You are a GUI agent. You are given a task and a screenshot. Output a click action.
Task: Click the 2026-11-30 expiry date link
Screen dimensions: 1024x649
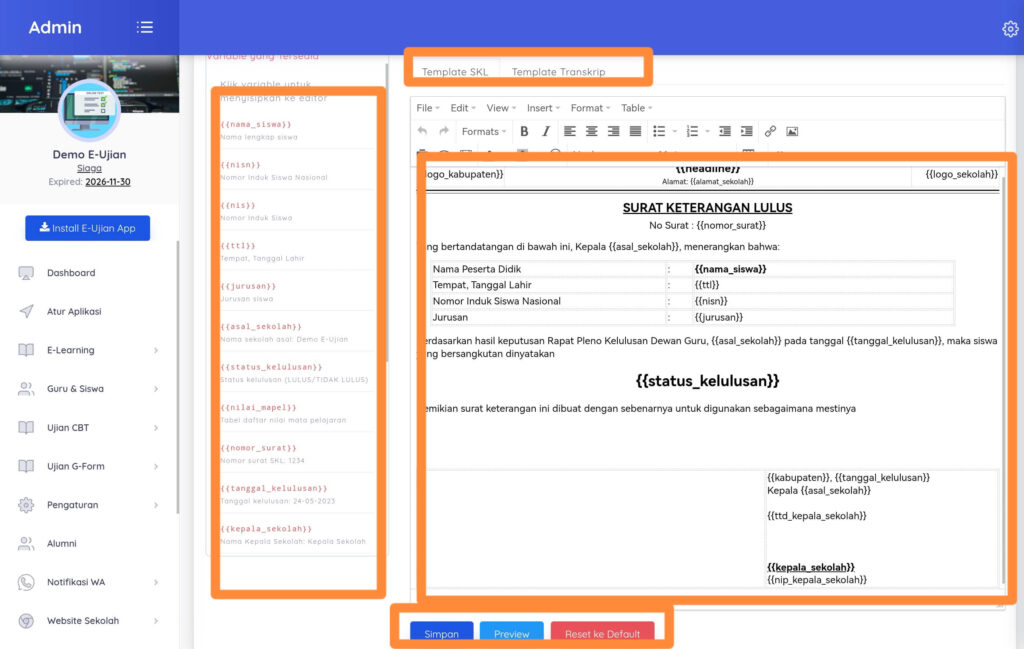(x=108, y=182)
